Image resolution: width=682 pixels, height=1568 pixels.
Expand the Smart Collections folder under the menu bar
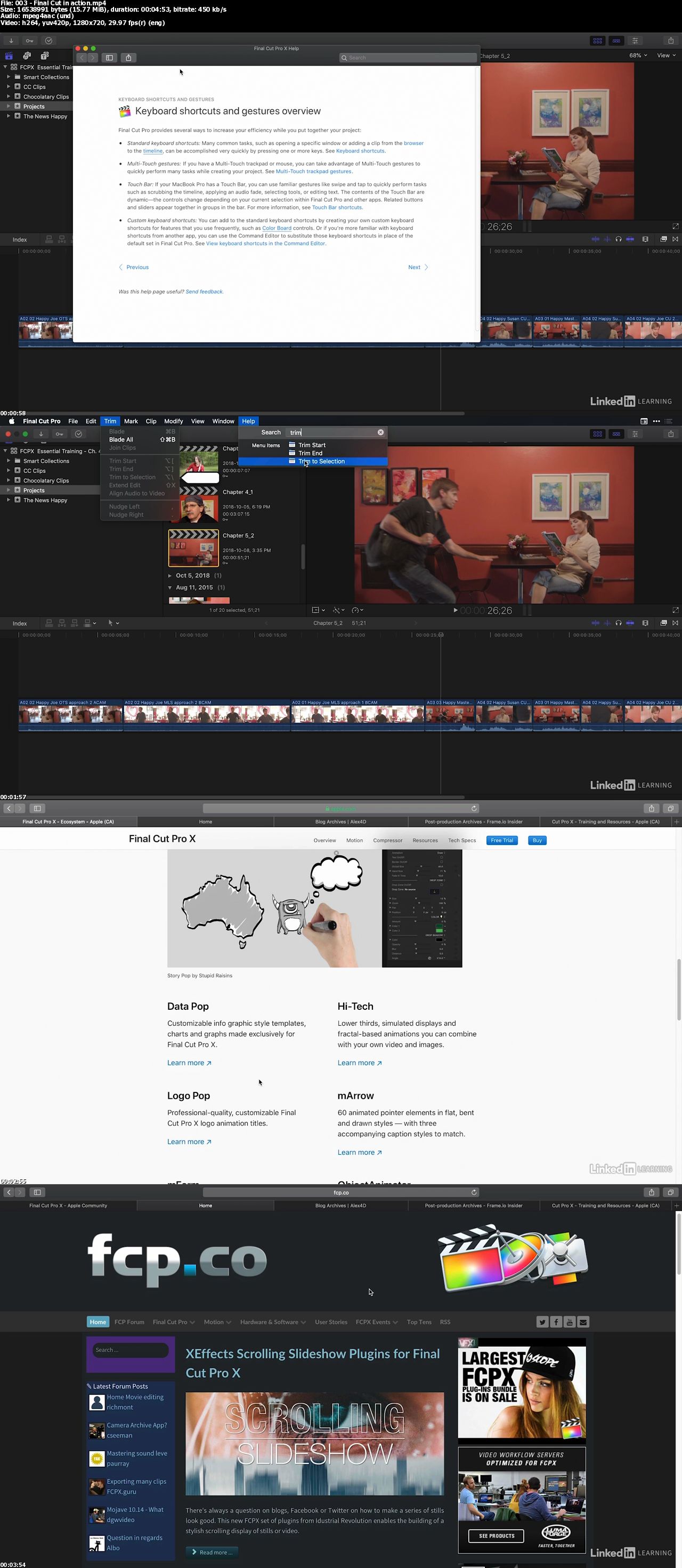pos(9,461)
